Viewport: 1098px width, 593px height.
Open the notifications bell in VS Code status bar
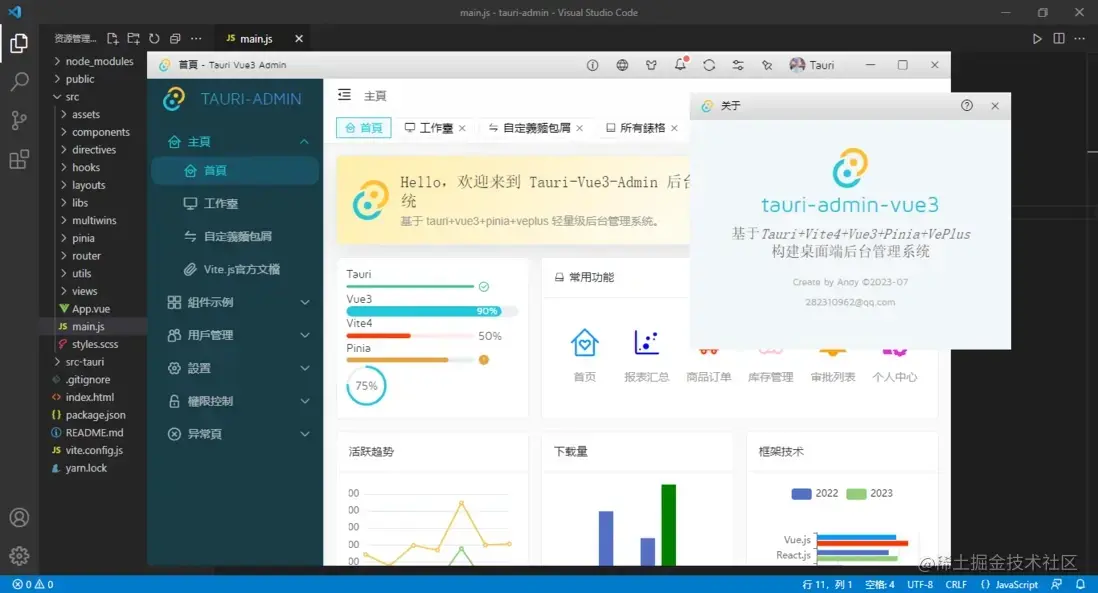click(x=1080, y=584)
